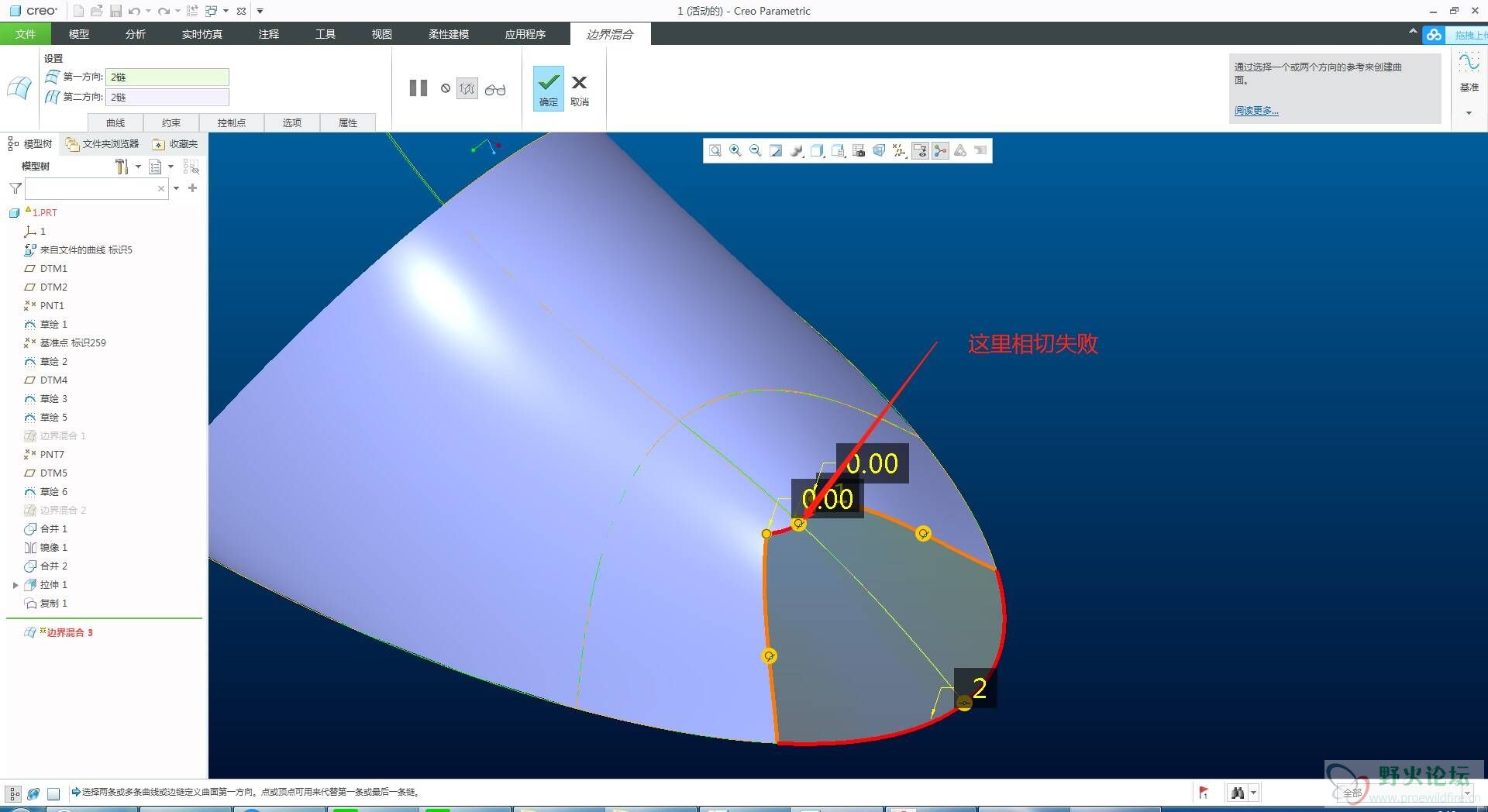Open the 约束 panel tab
Image resolution: width=1488 pixels, height=812 pixels.
point(171,122)
